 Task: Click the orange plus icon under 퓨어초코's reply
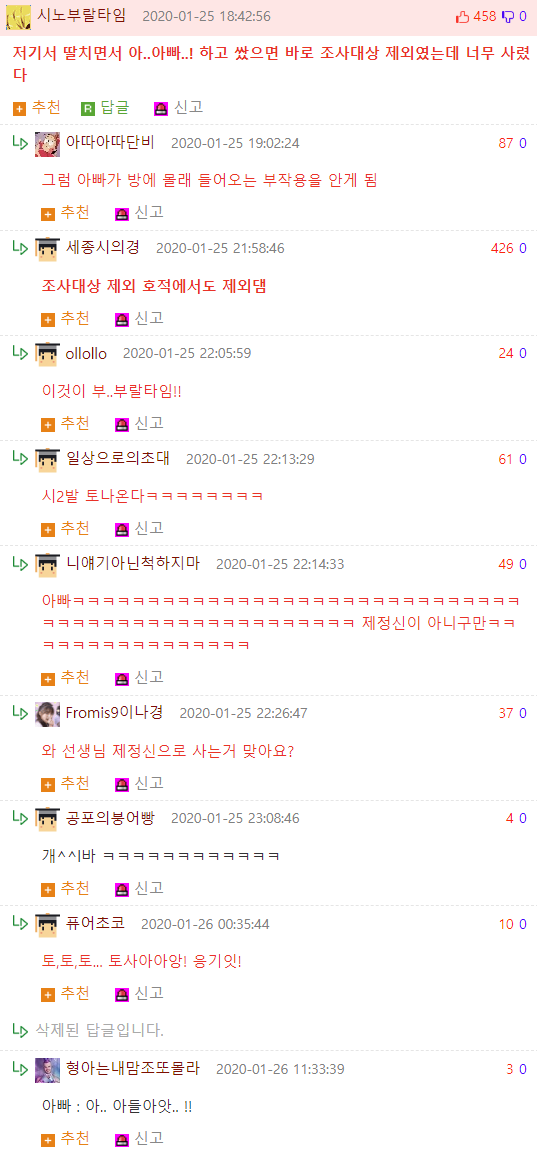point(49,995)
